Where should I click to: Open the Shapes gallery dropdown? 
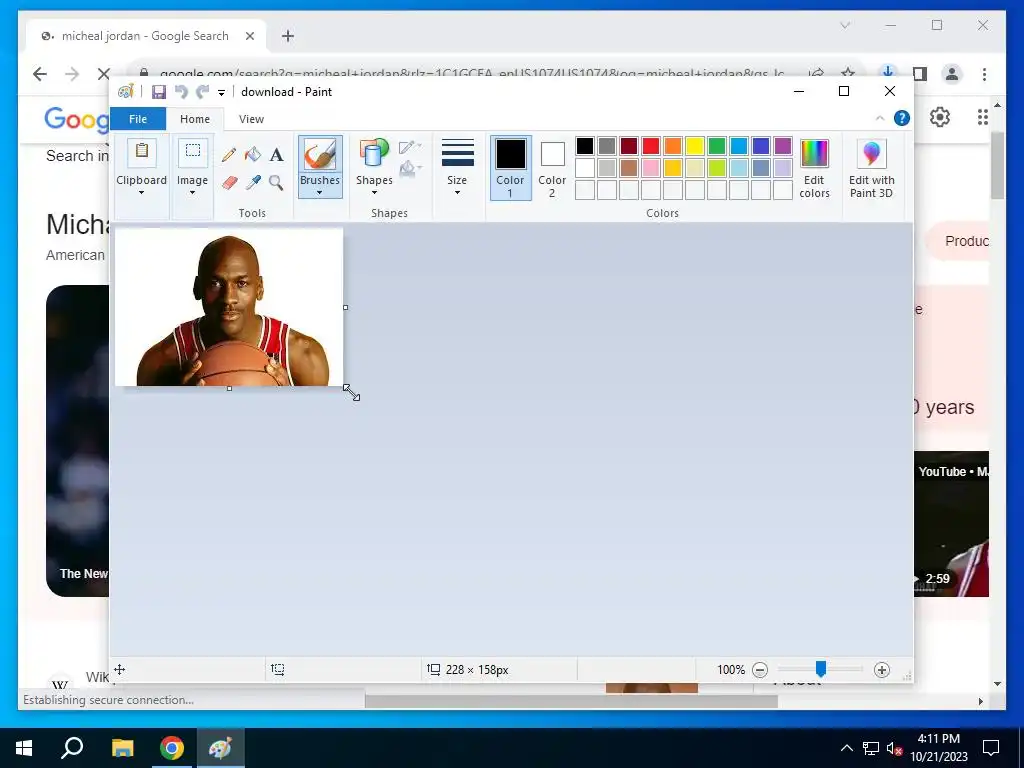tap(374, 192)
